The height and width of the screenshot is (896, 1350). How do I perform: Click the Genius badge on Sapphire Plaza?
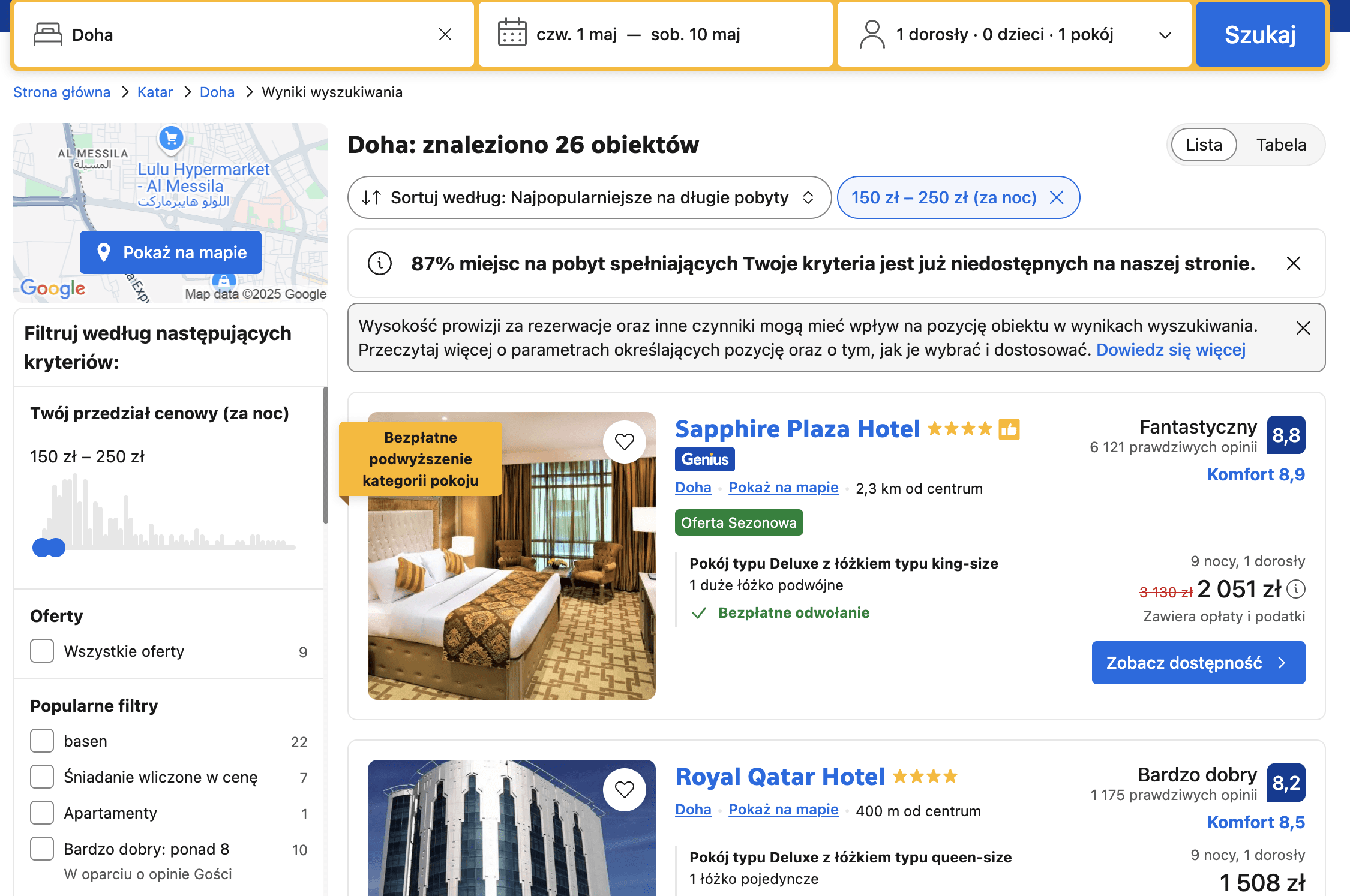coord(705,459)
